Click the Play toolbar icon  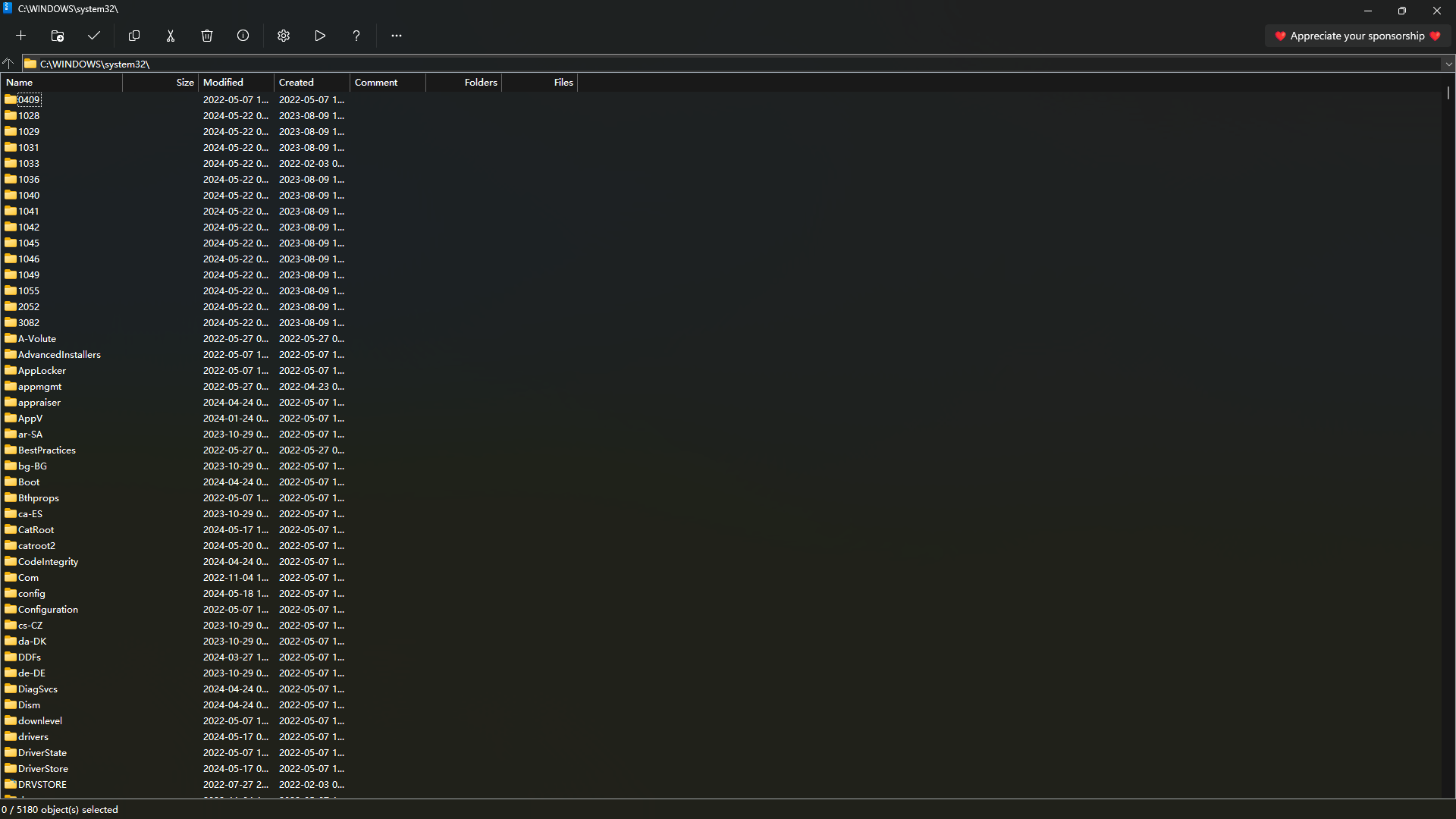click(x=319, y=36)
